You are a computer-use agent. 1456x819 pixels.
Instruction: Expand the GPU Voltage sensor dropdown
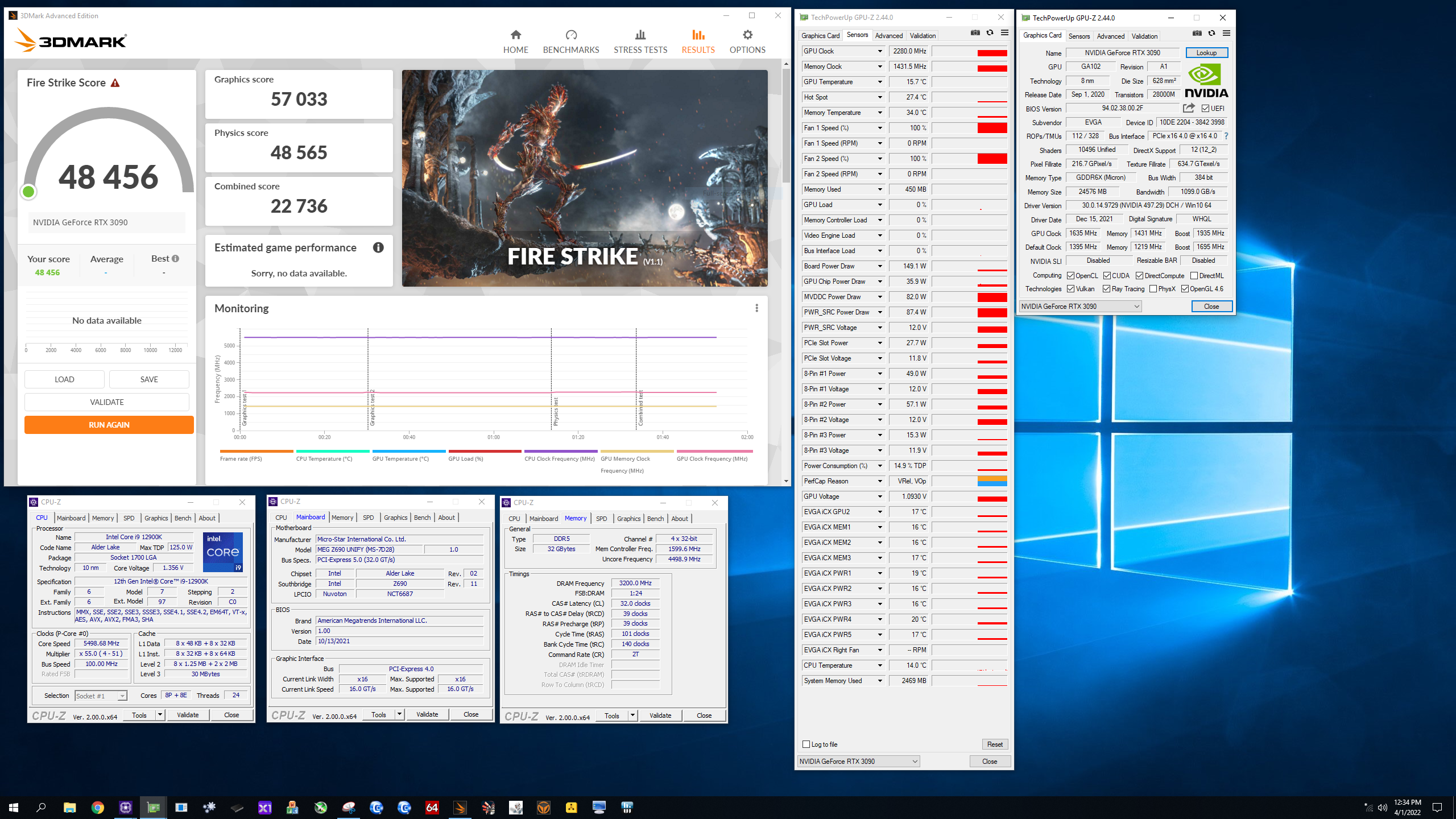coord(880,497)
